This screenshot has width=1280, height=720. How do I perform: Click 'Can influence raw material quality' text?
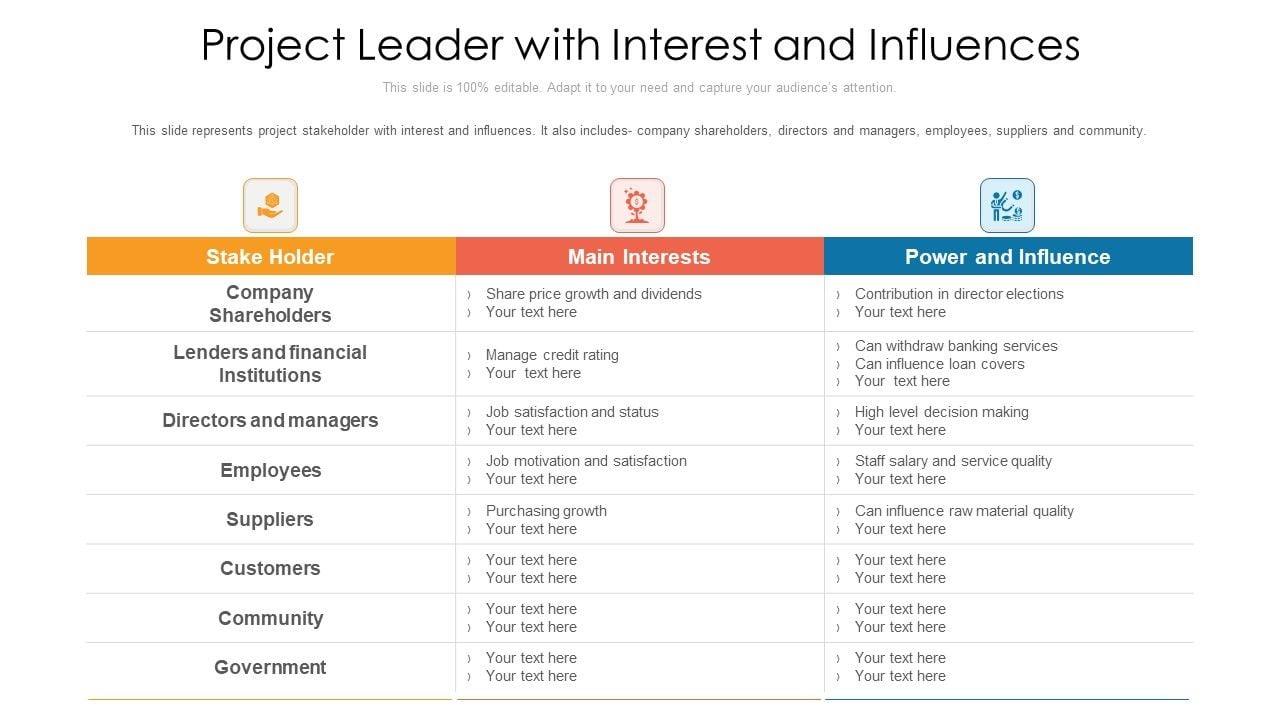(x=963, y=511)
